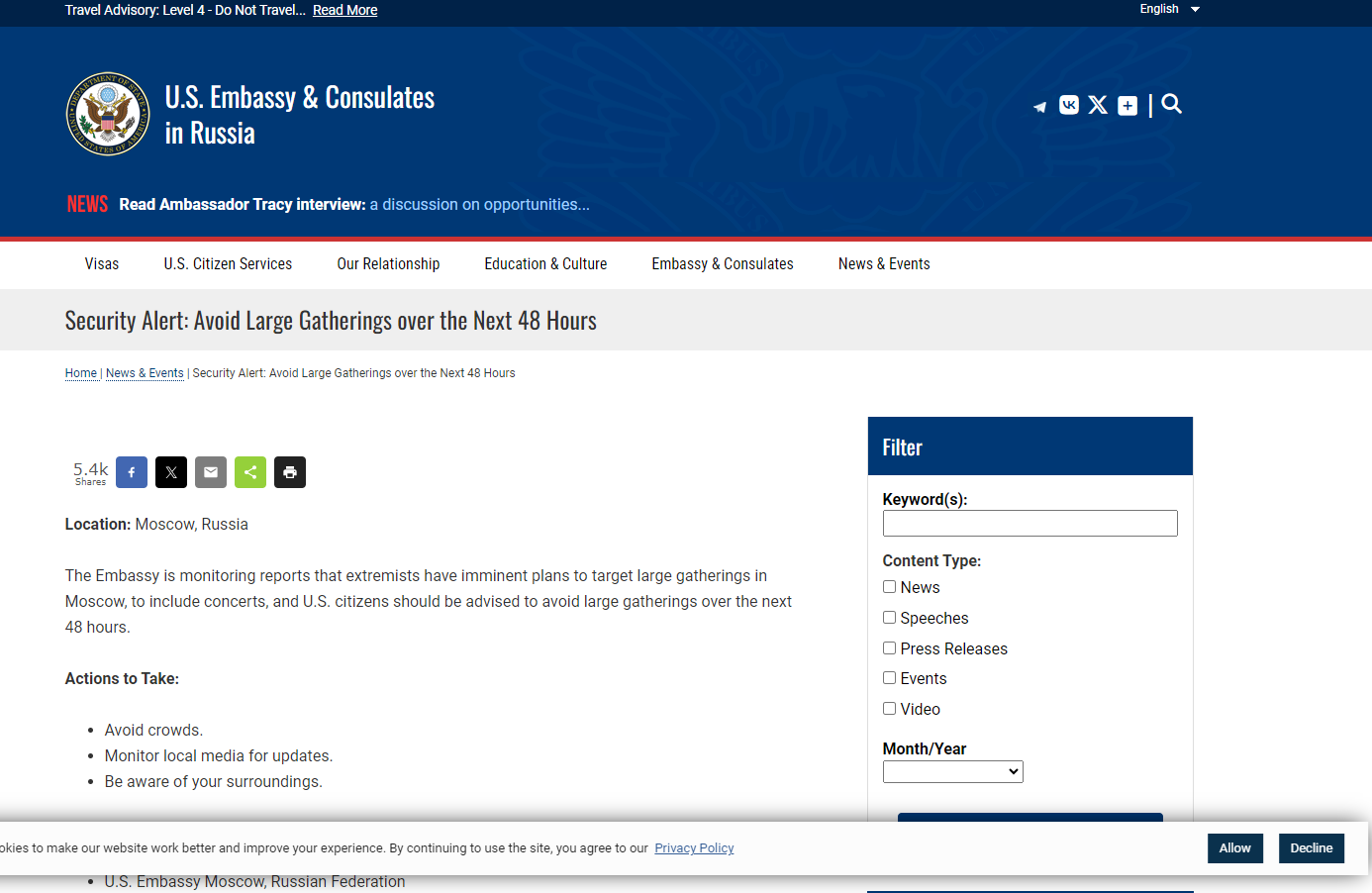Viewport: 1372px width, 893px height.
Task: Share article via the black X button
Action: pos(171,472)
